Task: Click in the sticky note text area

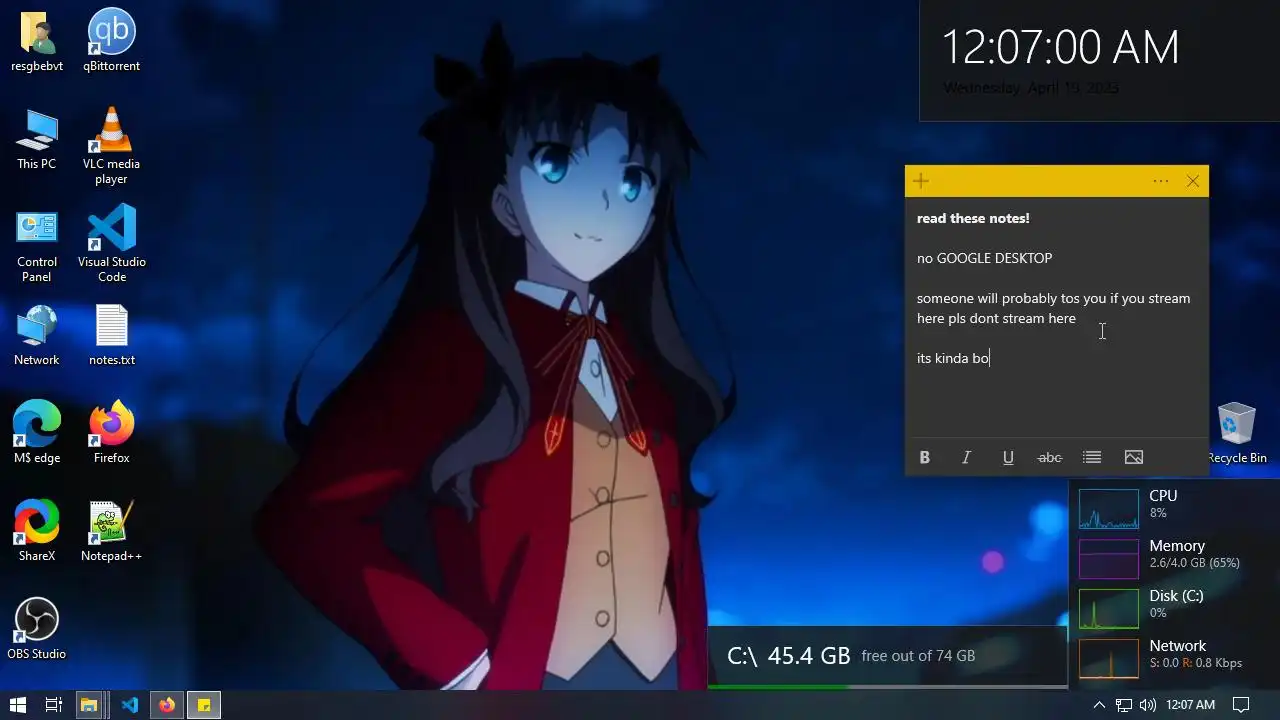Action: click(1057, 317)
